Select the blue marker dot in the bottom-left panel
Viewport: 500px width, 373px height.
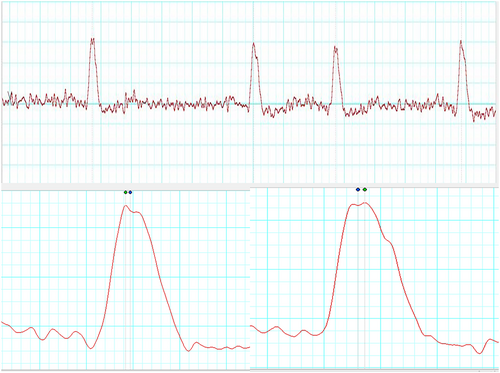click(130, 192)
